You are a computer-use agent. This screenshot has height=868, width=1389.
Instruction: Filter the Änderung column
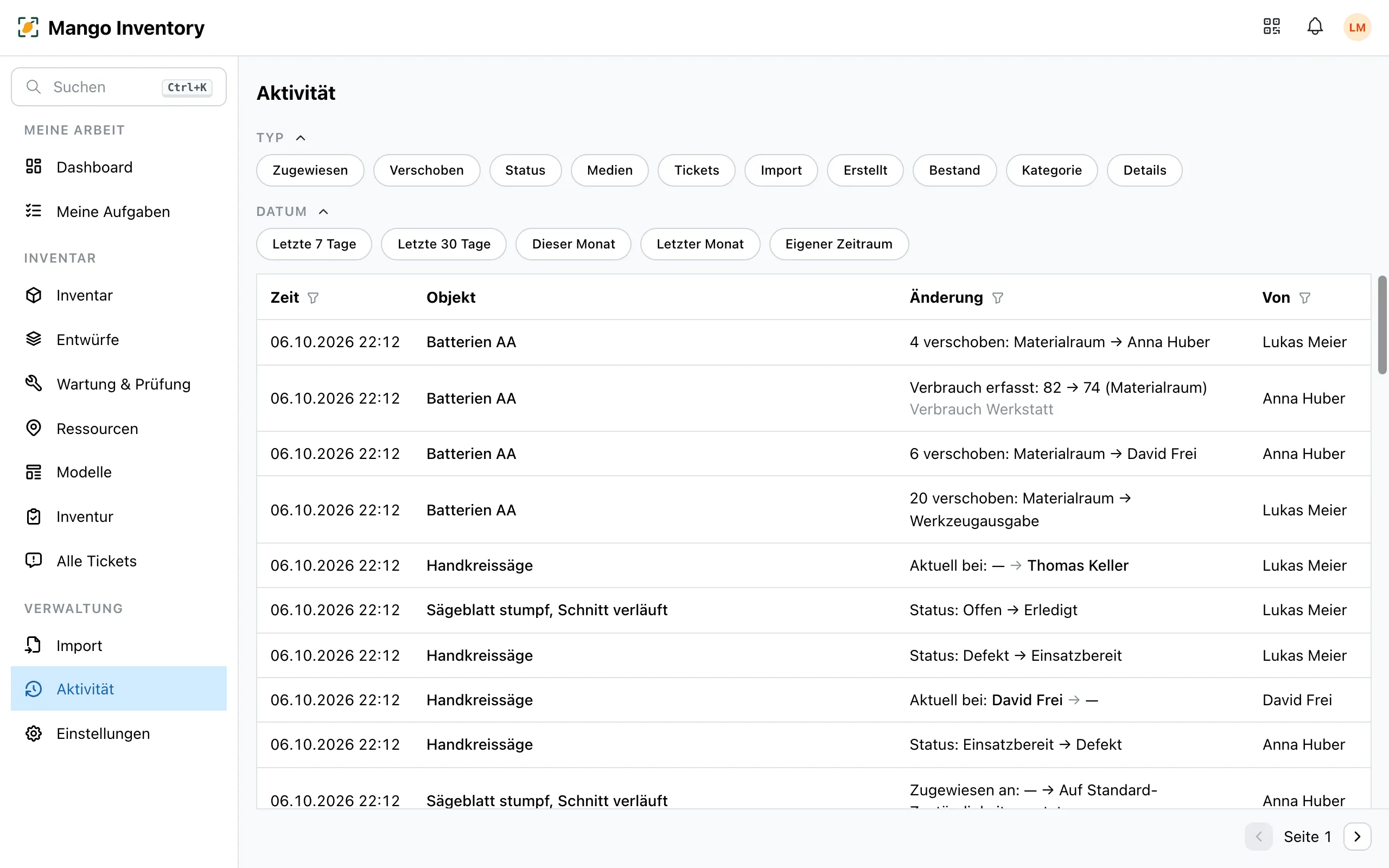[x=998, y=298]
